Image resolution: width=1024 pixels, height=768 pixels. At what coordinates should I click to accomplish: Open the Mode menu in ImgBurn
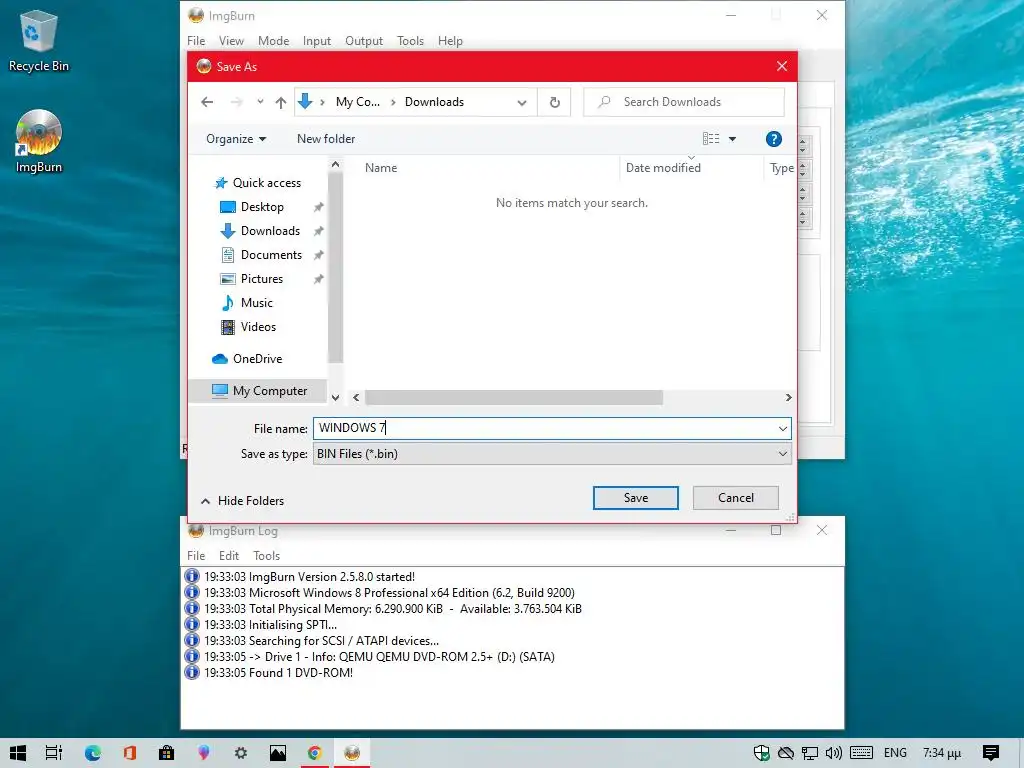pyautogui.click(x=273, y=40)
